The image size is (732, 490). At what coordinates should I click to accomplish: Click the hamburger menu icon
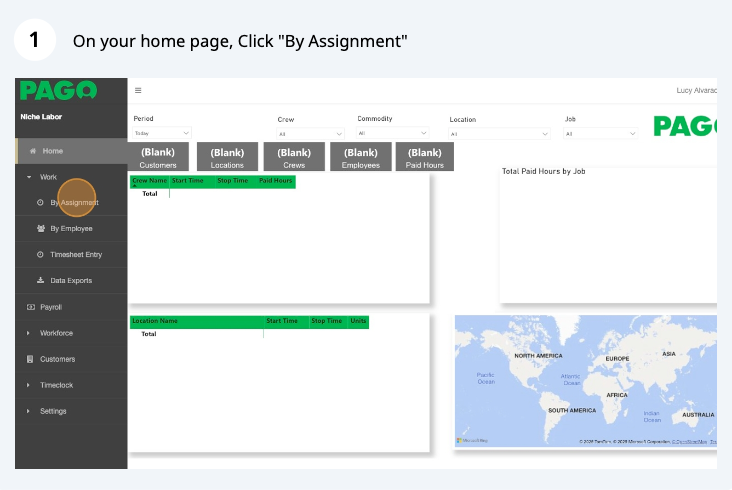click(138, 90)
